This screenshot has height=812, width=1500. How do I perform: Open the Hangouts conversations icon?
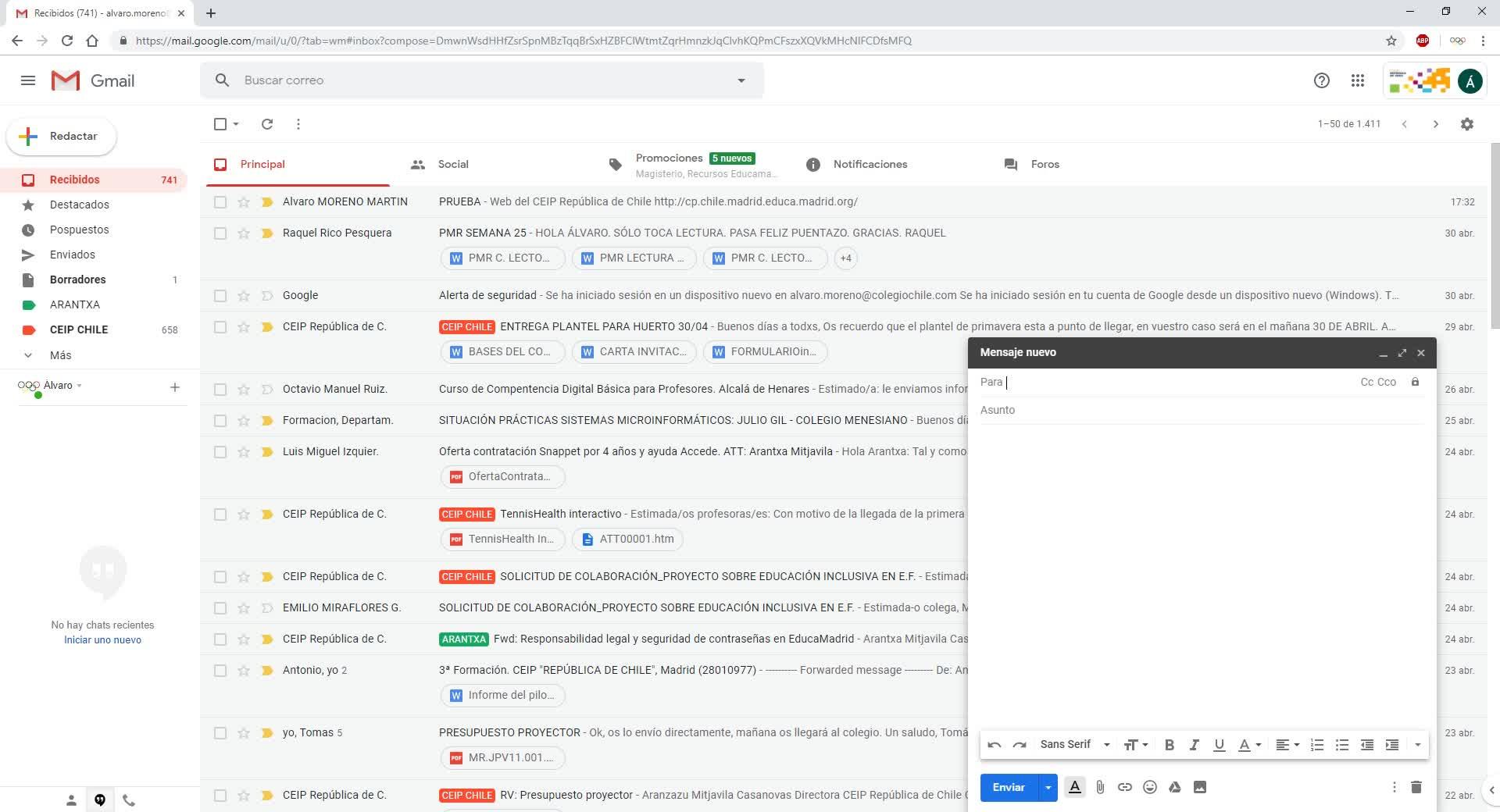coord(100,800)
